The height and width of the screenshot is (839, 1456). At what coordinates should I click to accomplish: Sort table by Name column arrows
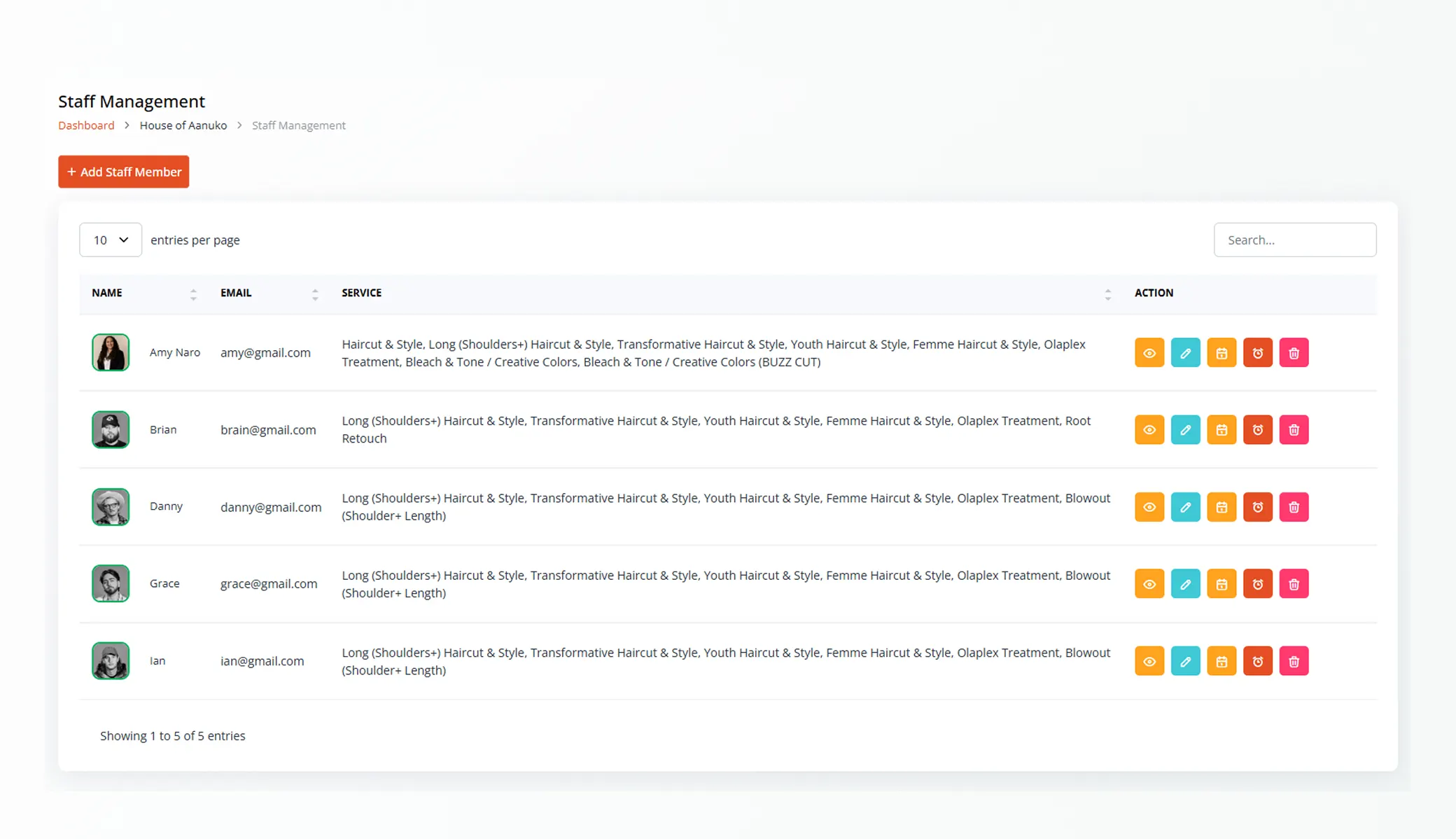pyautogui.click(x=193, y=294)
